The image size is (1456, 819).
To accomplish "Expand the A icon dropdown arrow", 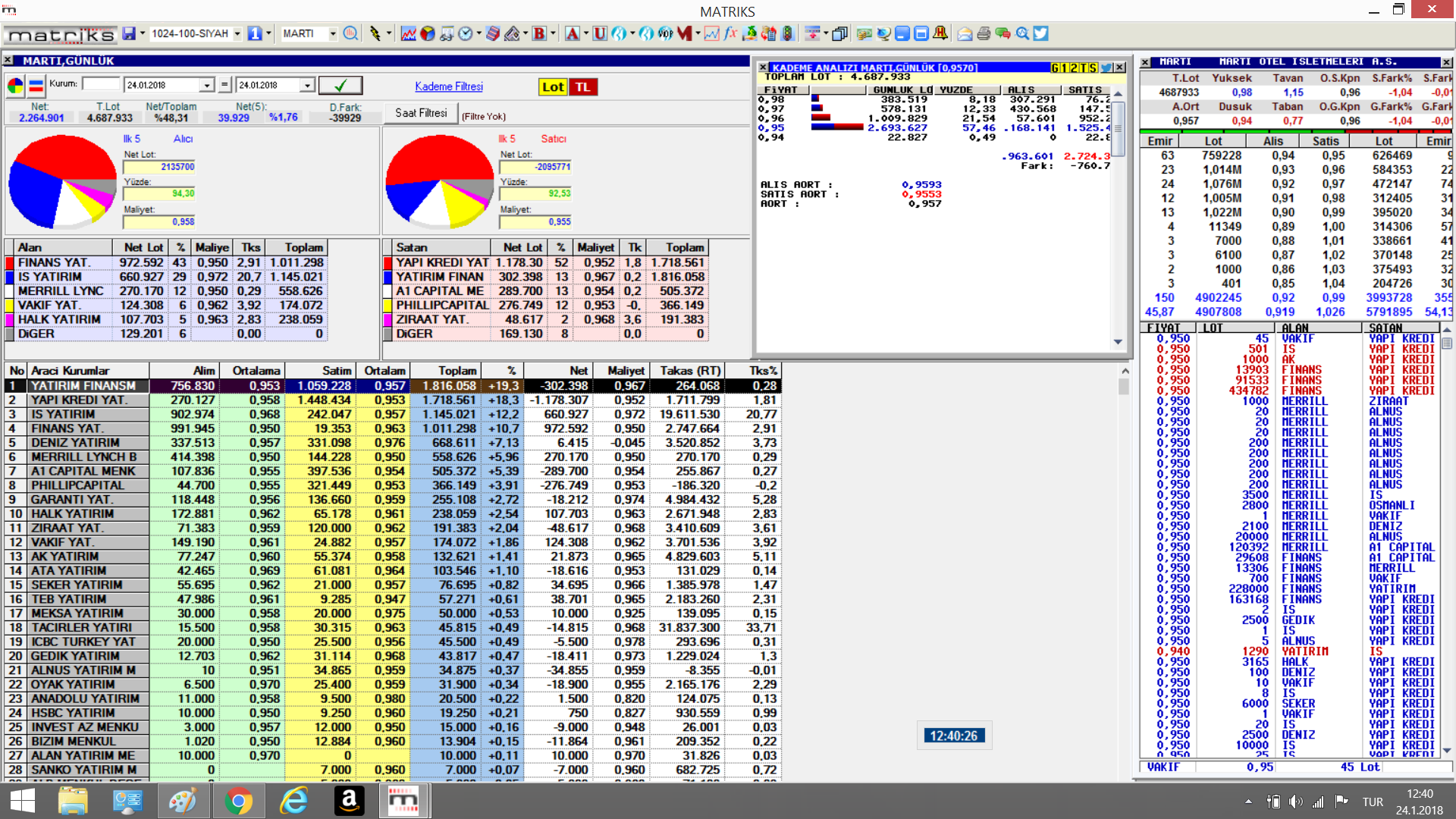I will 585,33.
